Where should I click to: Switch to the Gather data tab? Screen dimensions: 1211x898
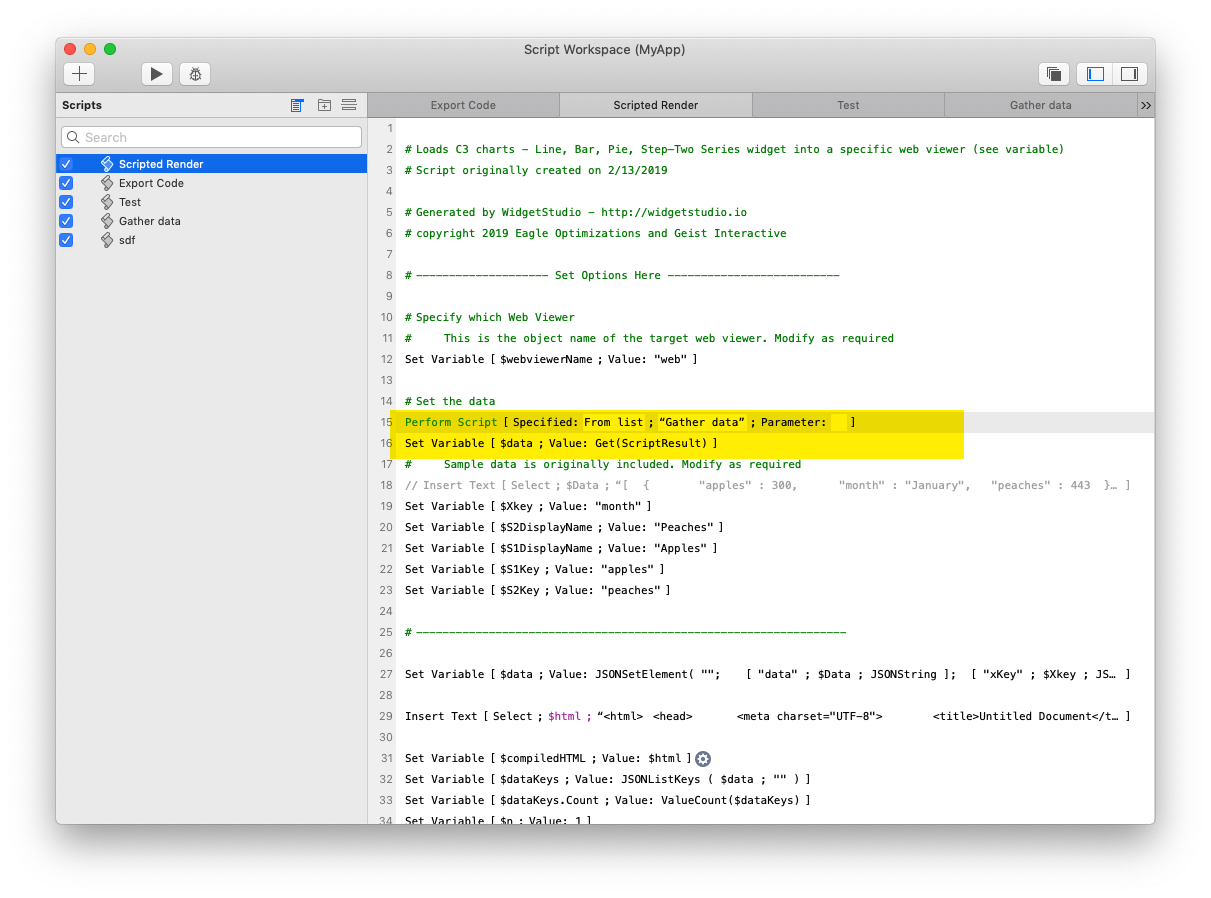tap(1040, 105)
